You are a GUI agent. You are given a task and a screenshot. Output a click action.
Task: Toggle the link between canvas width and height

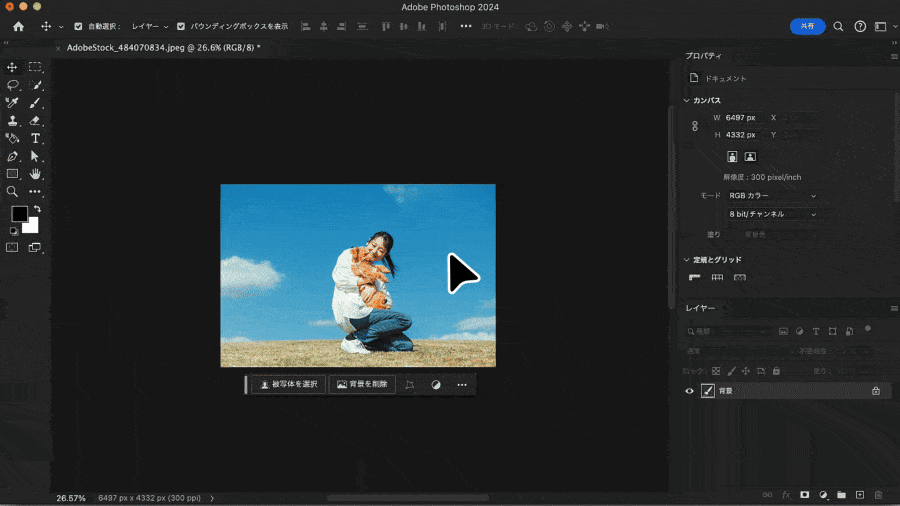pyautogui.click(x=695, y=126)
